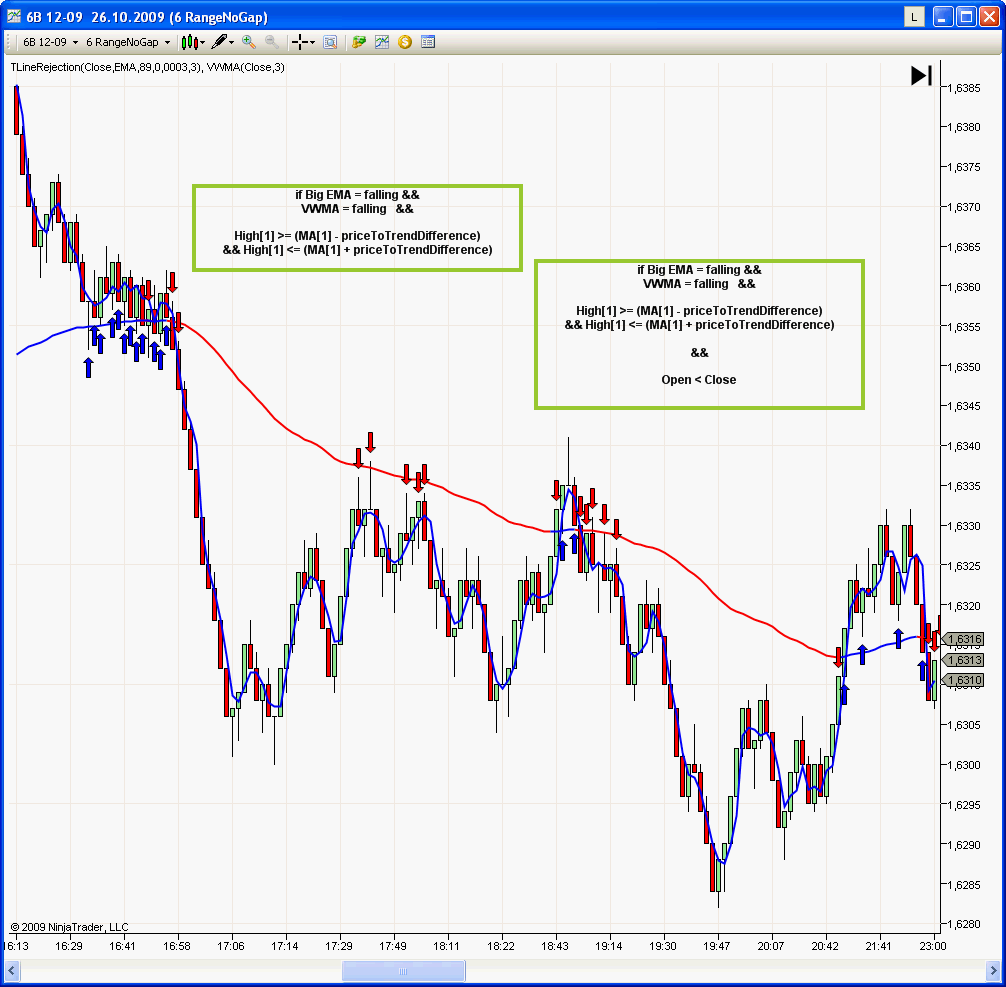Select the crosshair cursor icon
Image resolution: width=1006 pixels, height=987 pixels.
pos(299,42)
